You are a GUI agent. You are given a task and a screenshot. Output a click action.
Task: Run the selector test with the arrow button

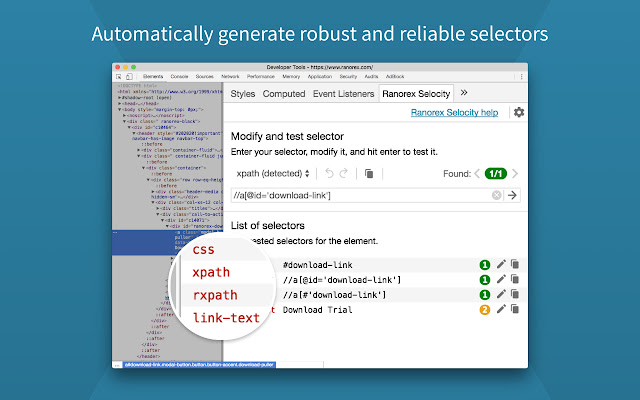pyautogui.click(x=513, y=195)
